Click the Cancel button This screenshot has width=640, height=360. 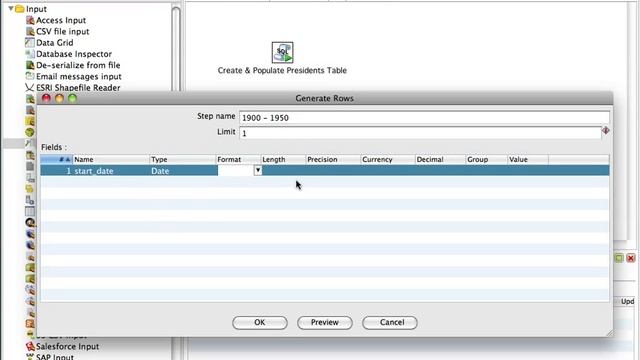click(x=390, y=322)
